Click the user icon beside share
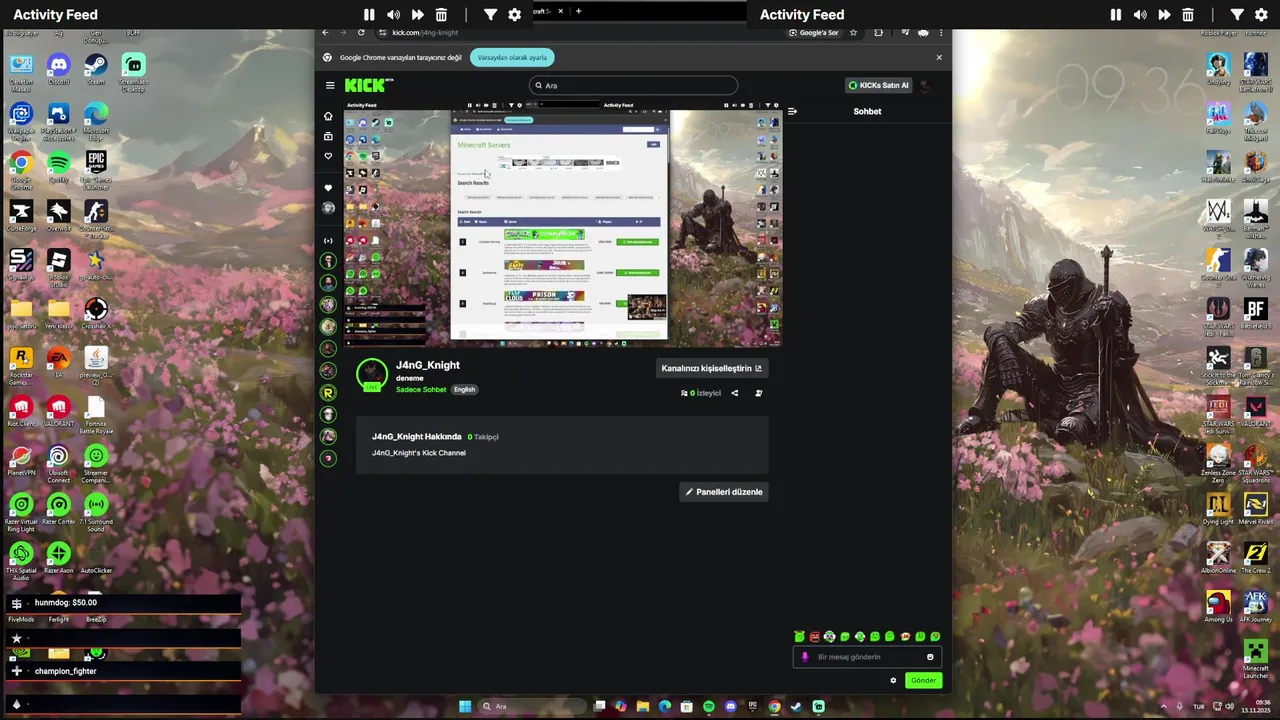The height and width of the screenshot is (720, 1280). 758,393
